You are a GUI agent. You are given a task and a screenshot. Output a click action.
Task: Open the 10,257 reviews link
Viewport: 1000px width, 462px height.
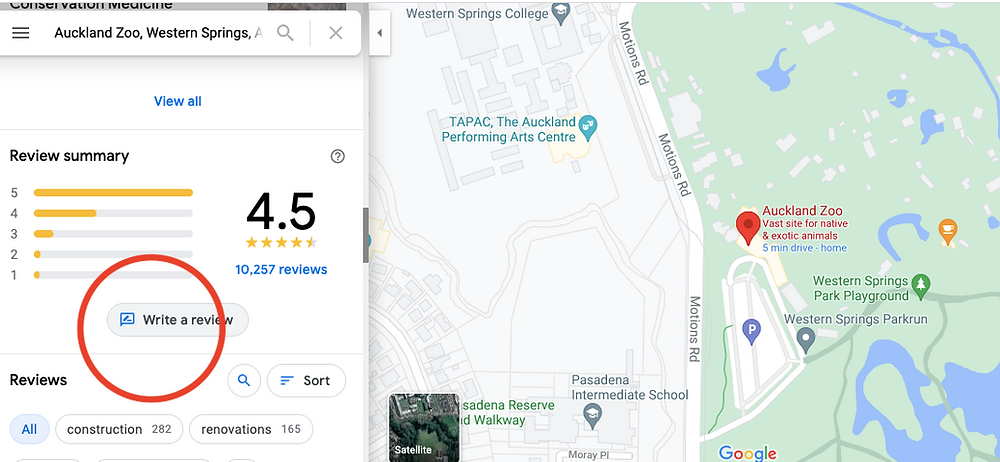(x=281, y=269)
